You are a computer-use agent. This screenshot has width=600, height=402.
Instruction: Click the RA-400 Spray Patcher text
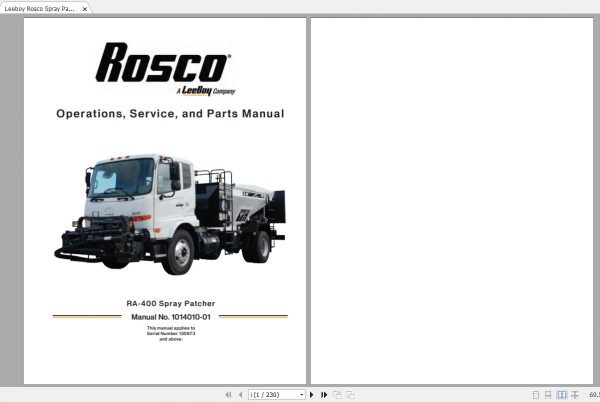point(171,303)
